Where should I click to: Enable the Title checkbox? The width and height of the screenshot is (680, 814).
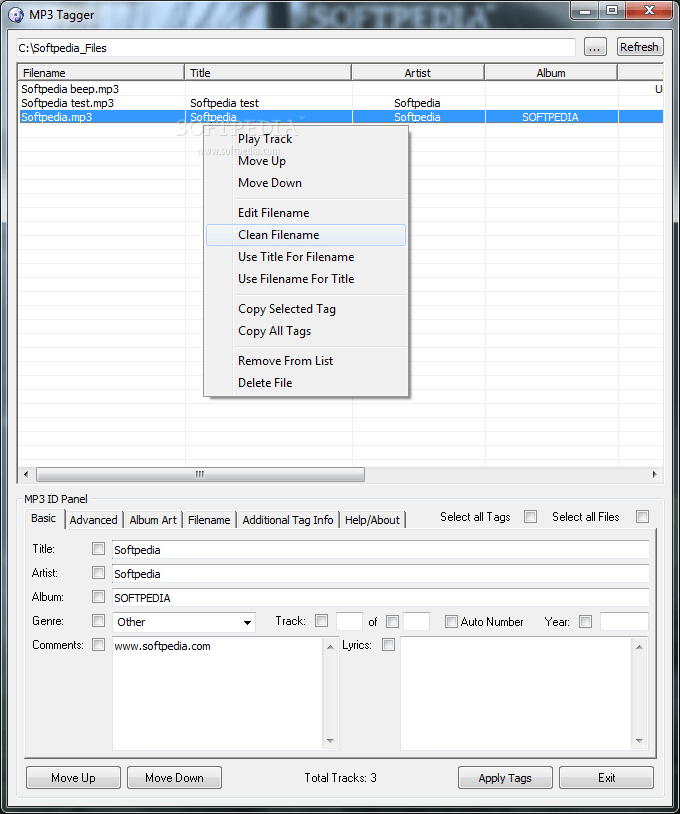pos(98,549)
